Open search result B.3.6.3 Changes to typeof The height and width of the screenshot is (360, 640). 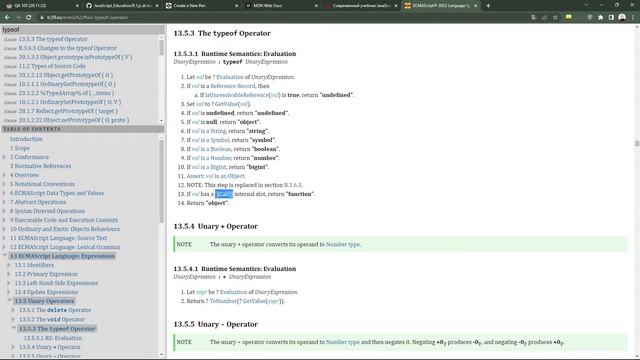[67, 48]
